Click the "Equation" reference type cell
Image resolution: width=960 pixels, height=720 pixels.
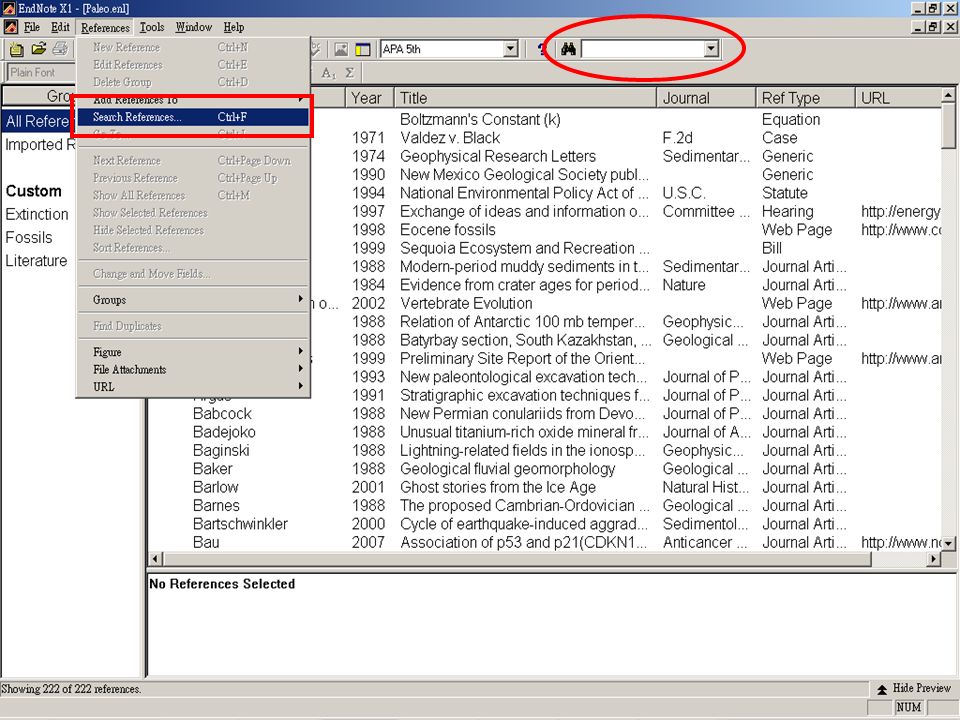click(791, 119)
